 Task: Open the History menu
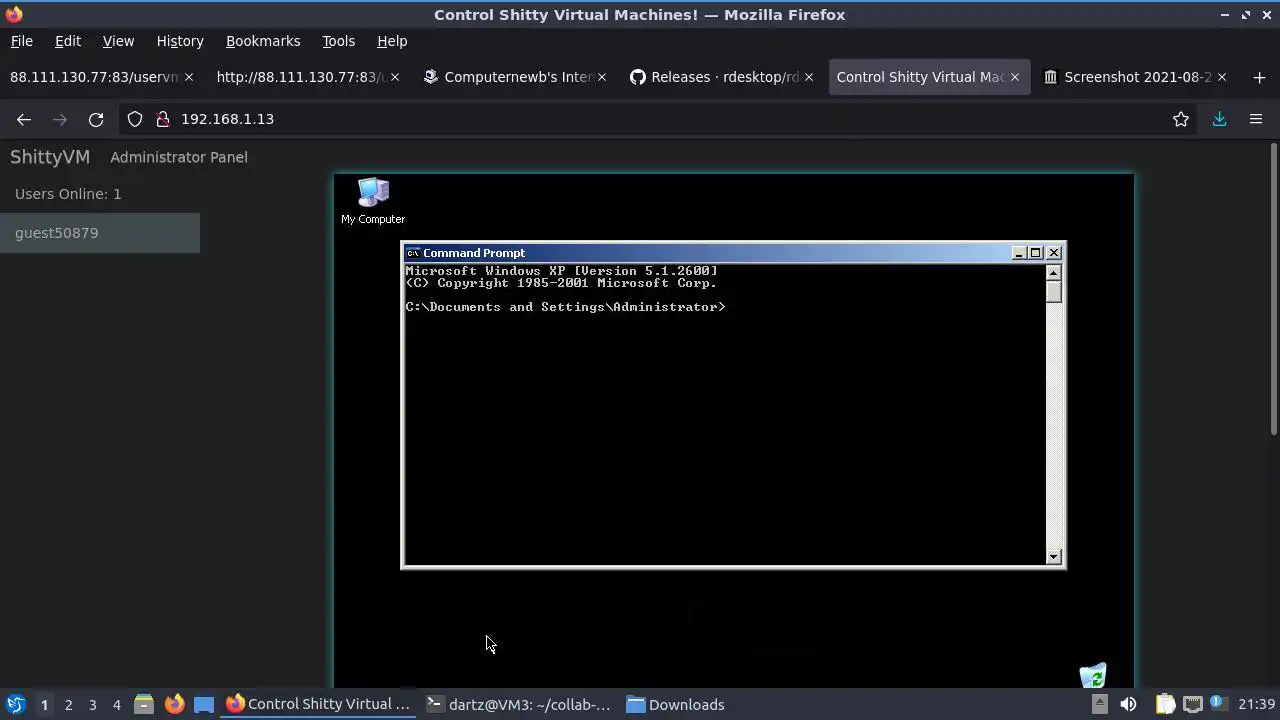click(180, 41)
